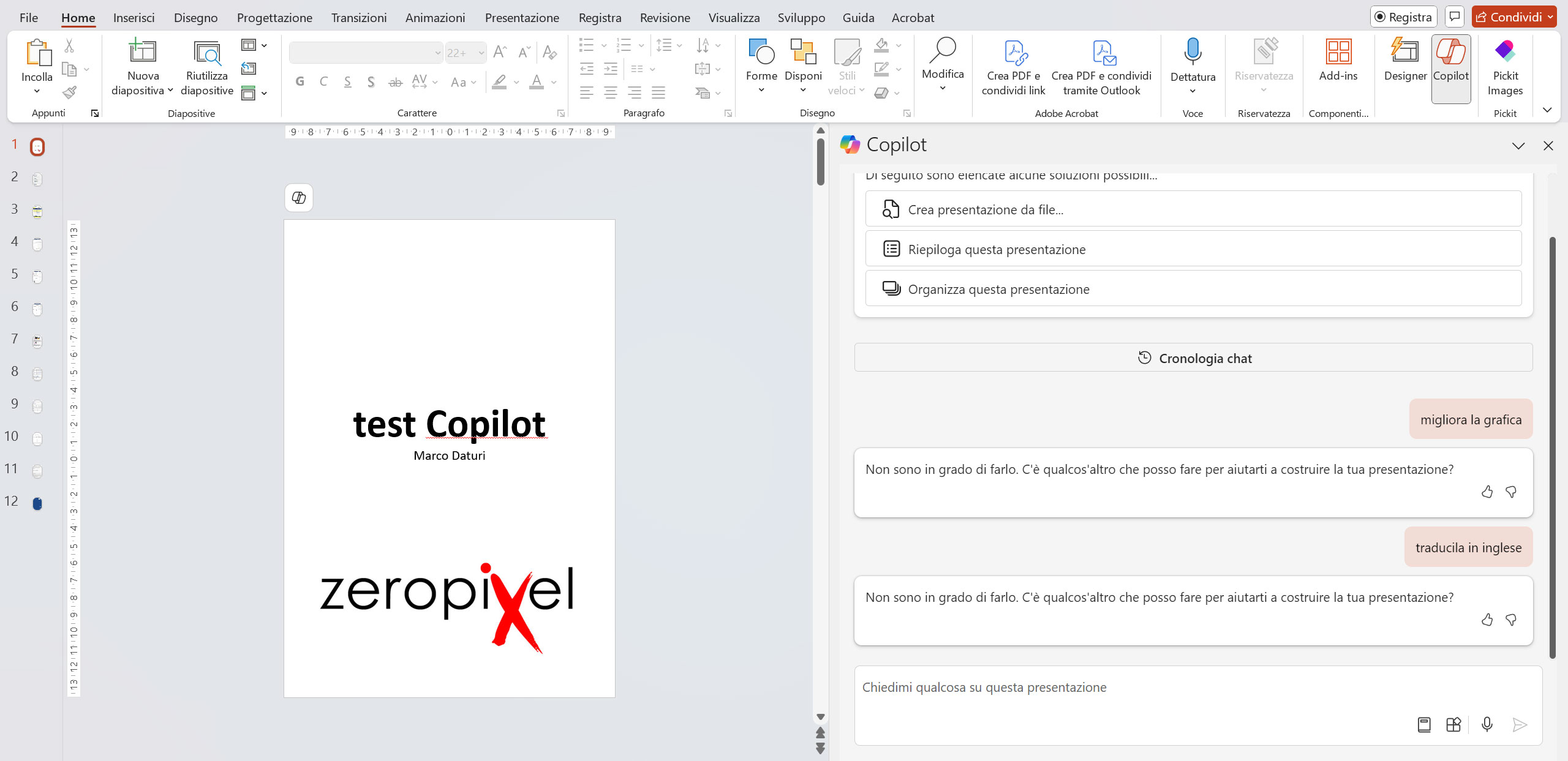This screenshot has width=1568, height=761.
Task: Click the text highlight color button
Action: 500,82
